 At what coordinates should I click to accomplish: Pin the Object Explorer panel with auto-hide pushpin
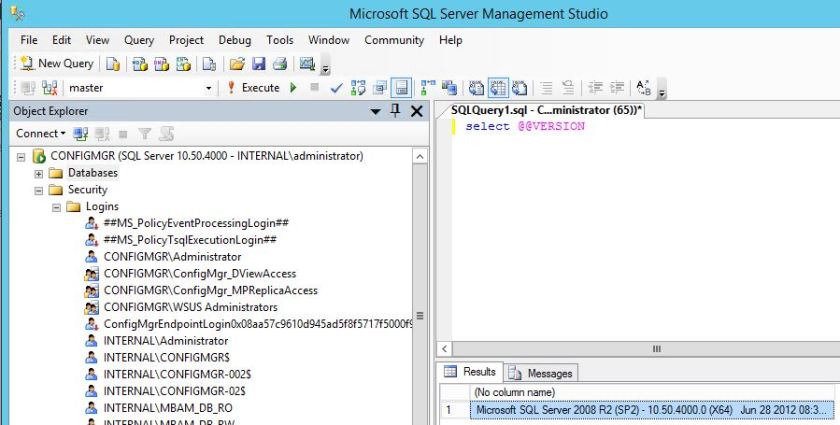395,111
